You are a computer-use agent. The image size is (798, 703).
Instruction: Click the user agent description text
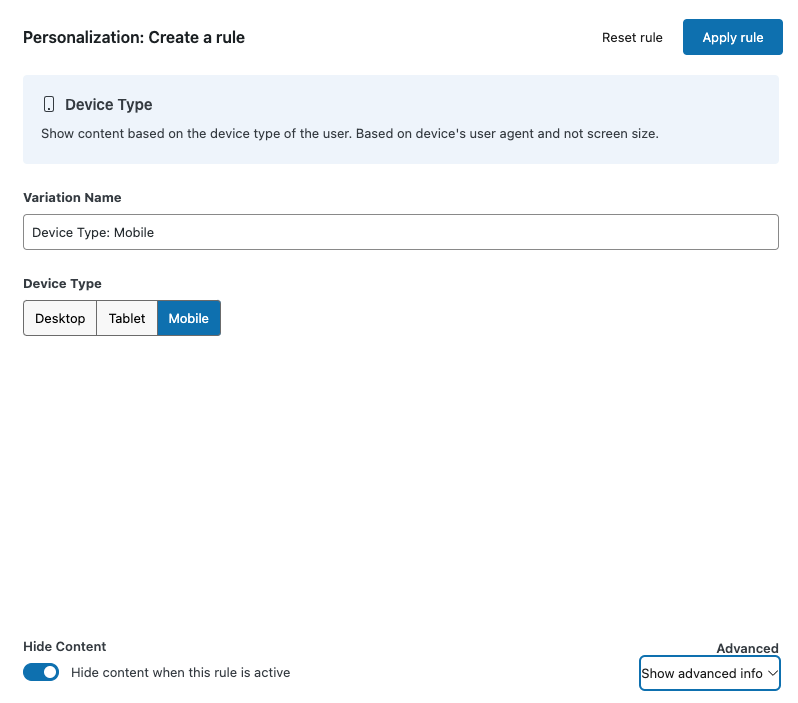pos(349,133)
